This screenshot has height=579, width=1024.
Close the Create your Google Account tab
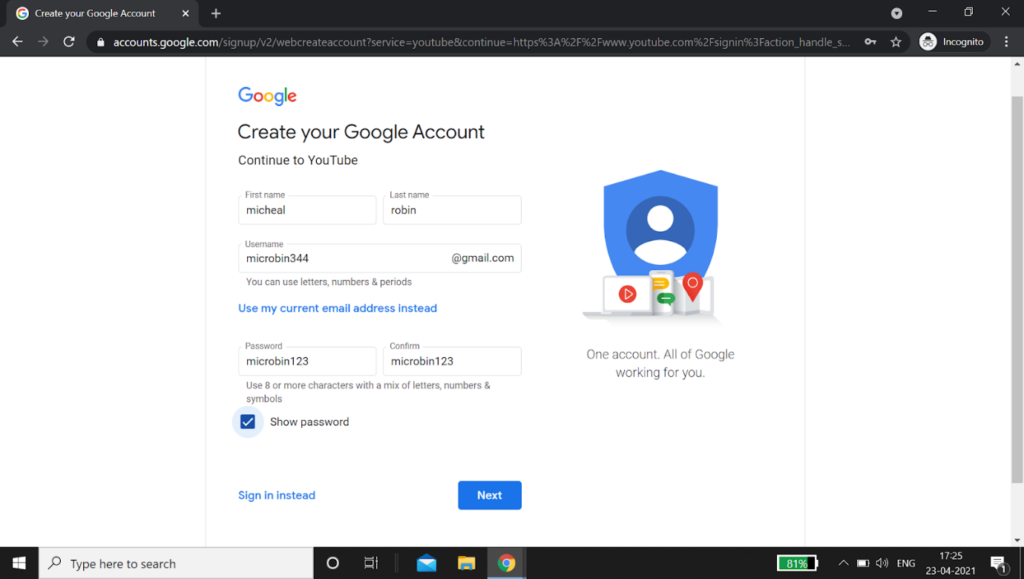pyautogui.click(x=185, y=13)
